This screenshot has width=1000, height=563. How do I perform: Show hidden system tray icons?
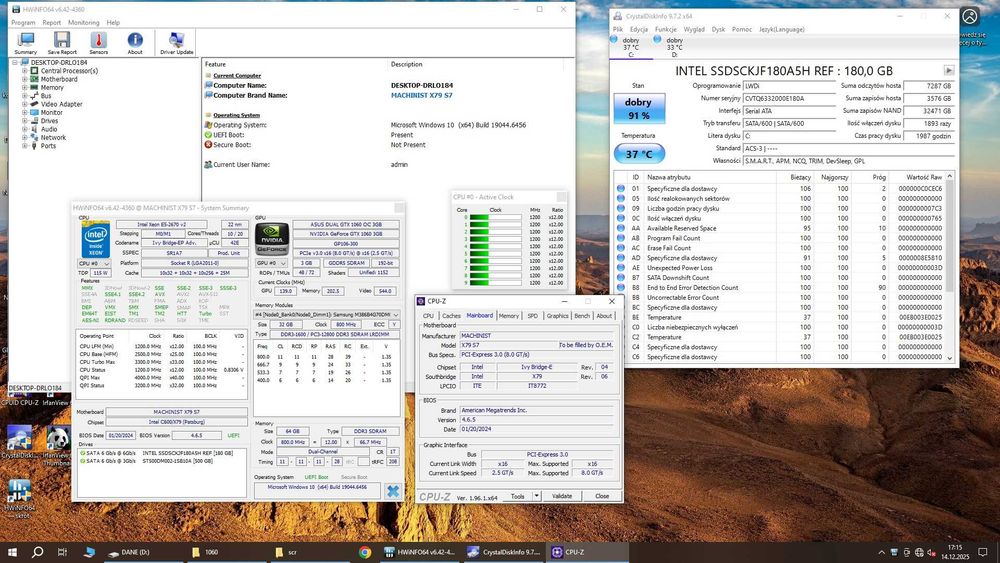pyautogui.click(x=881, y=552)
